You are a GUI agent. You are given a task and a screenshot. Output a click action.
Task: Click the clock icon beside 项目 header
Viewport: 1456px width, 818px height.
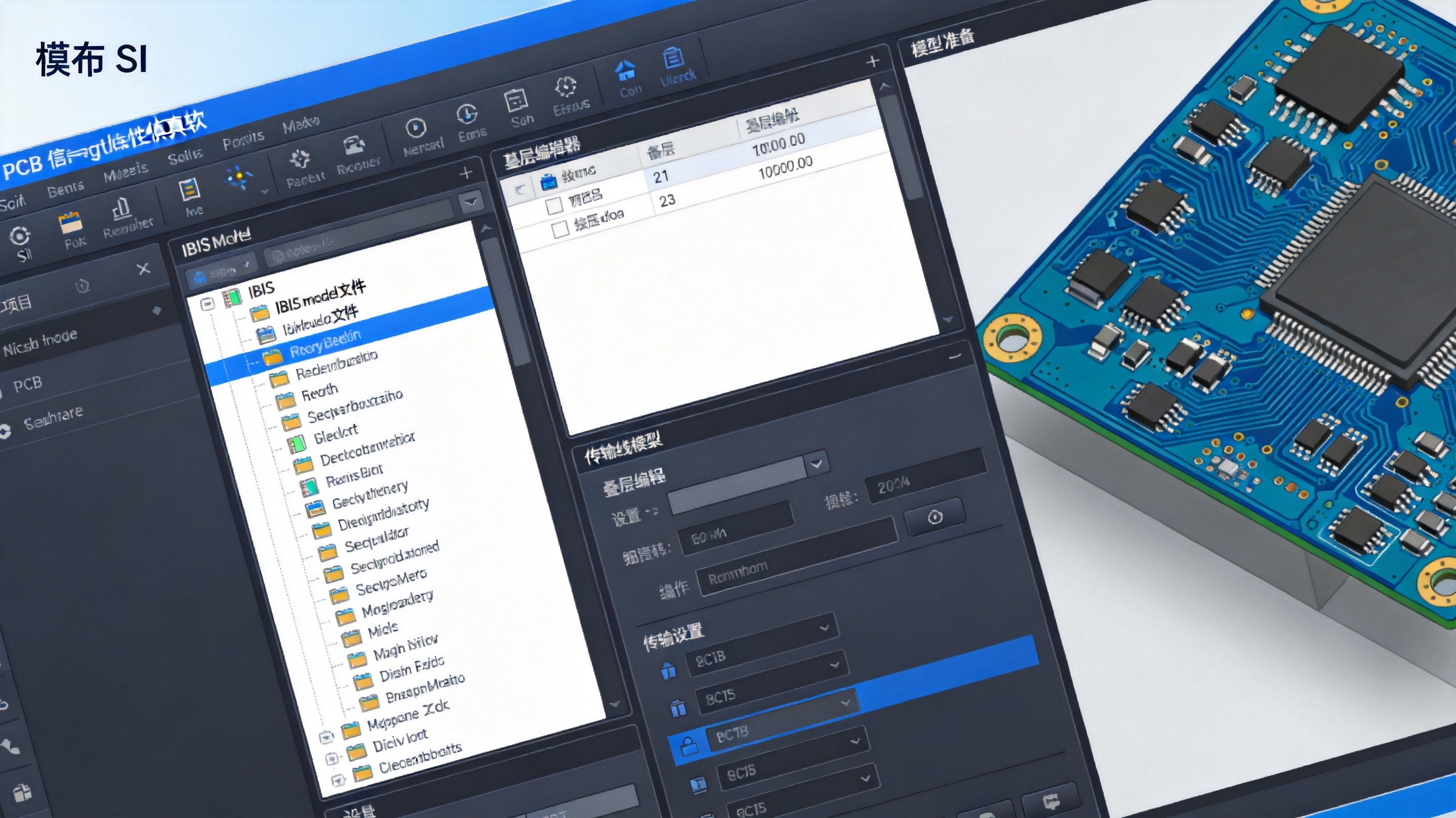click(83, 287)
